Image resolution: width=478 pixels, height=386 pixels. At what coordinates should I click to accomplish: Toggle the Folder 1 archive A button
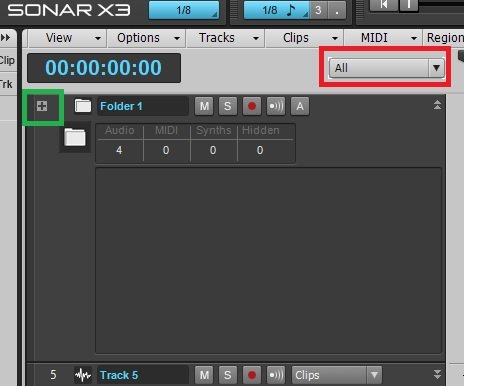[300, 106]
